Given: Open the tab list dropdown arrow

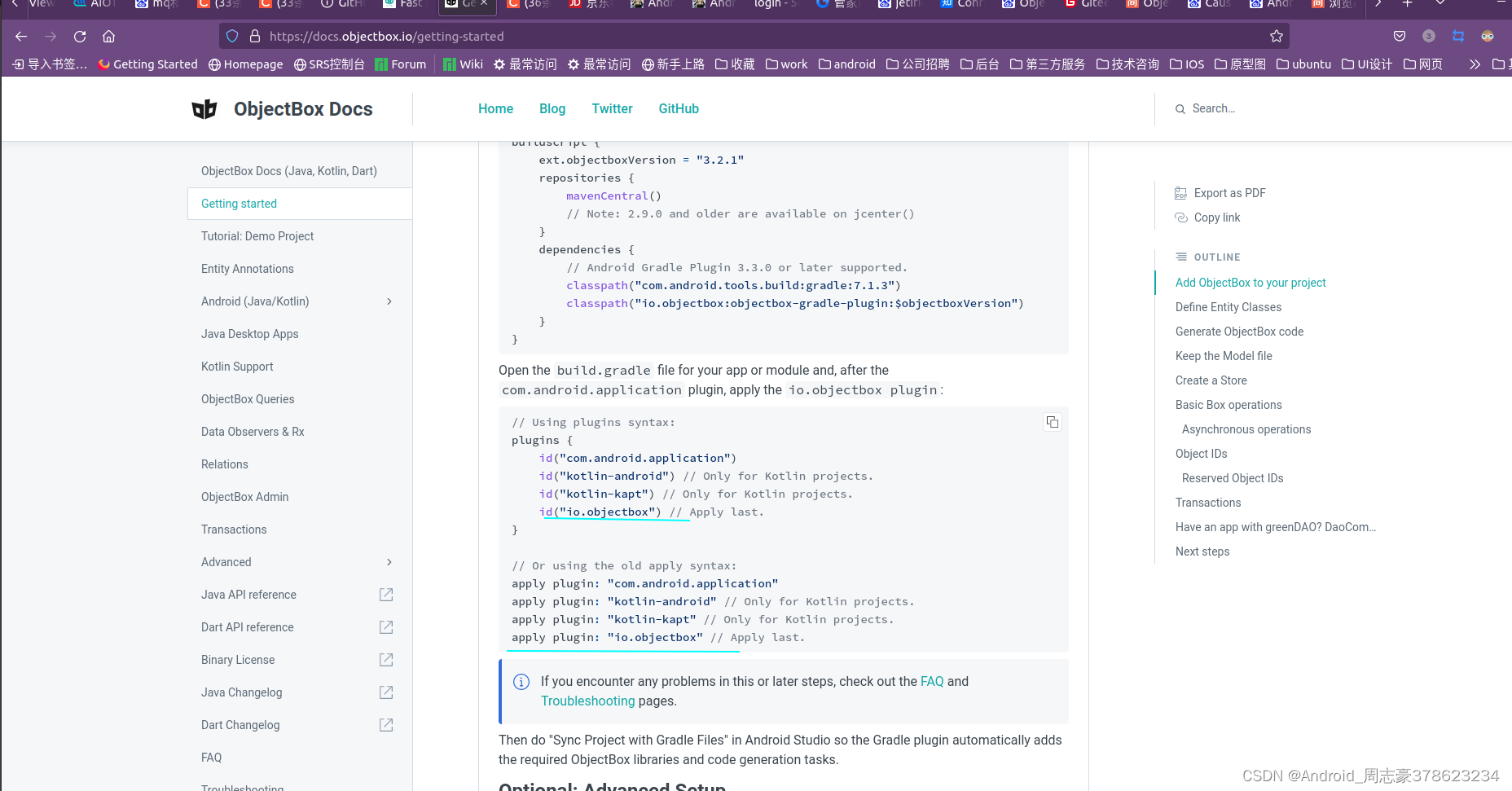Looking at the screenshot, I should click(1440, 3).
